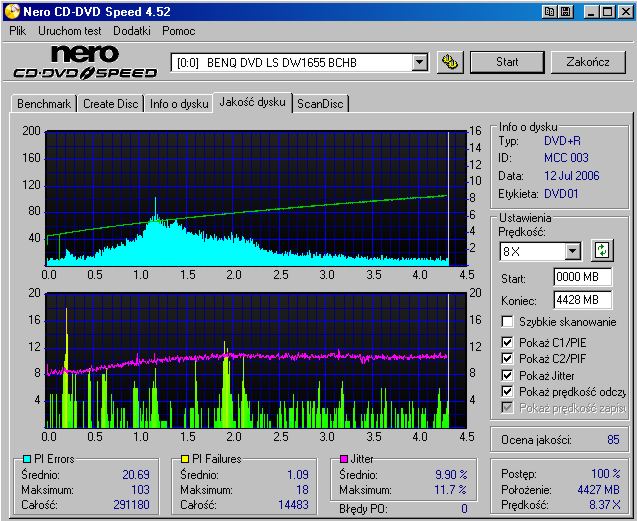The width and height of the screenshot is (637, 521).
Task: Open the Pomoc menu
Action: pyautogui.click(x=178, y=31)
